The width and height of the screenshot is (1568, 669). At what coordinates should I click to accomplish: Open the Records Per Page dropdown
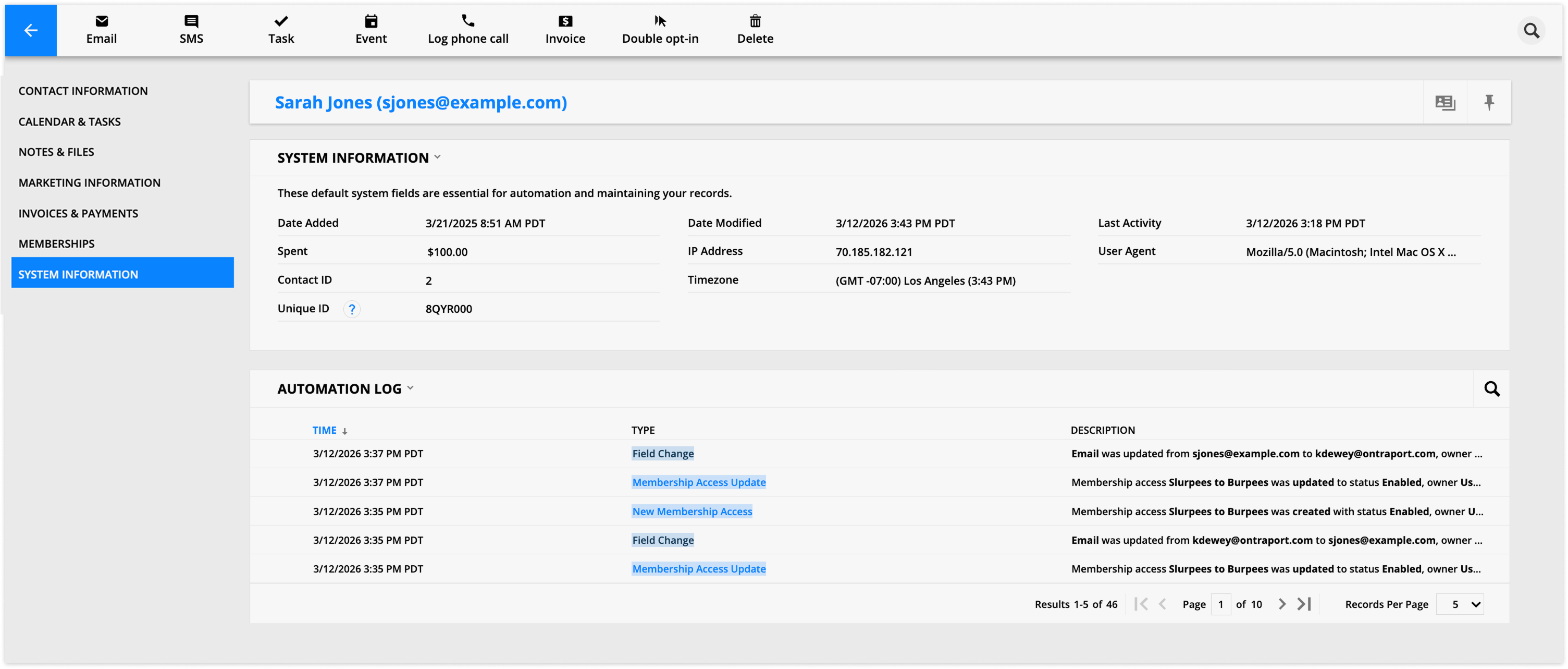(x=1460, y=604)
